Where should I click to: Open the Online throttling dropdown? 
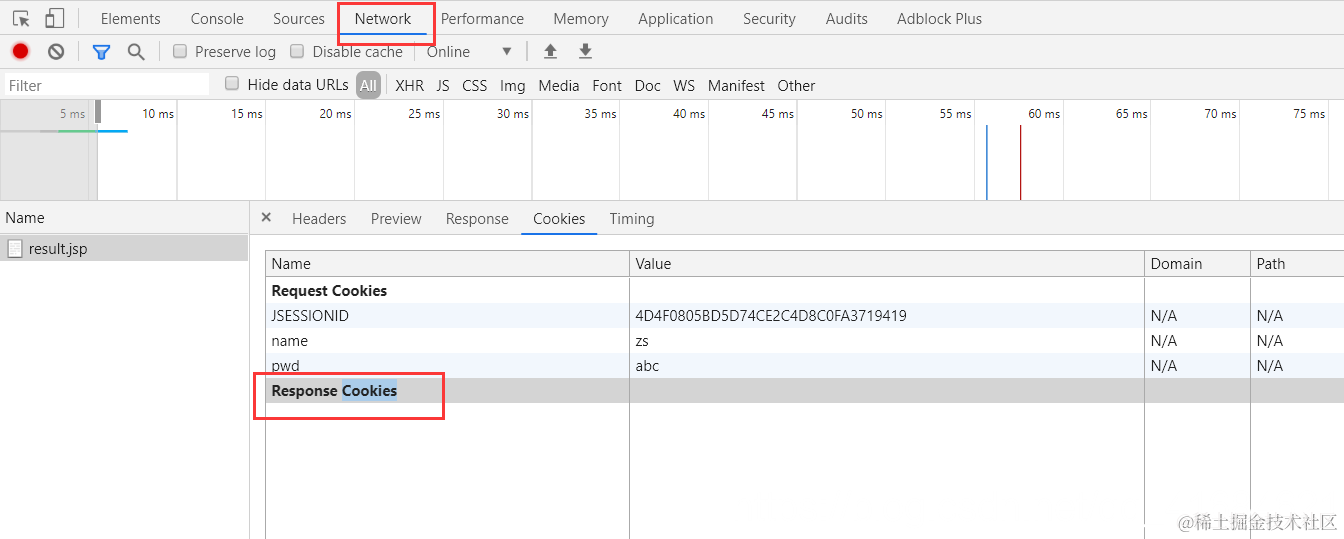point(470,51)
